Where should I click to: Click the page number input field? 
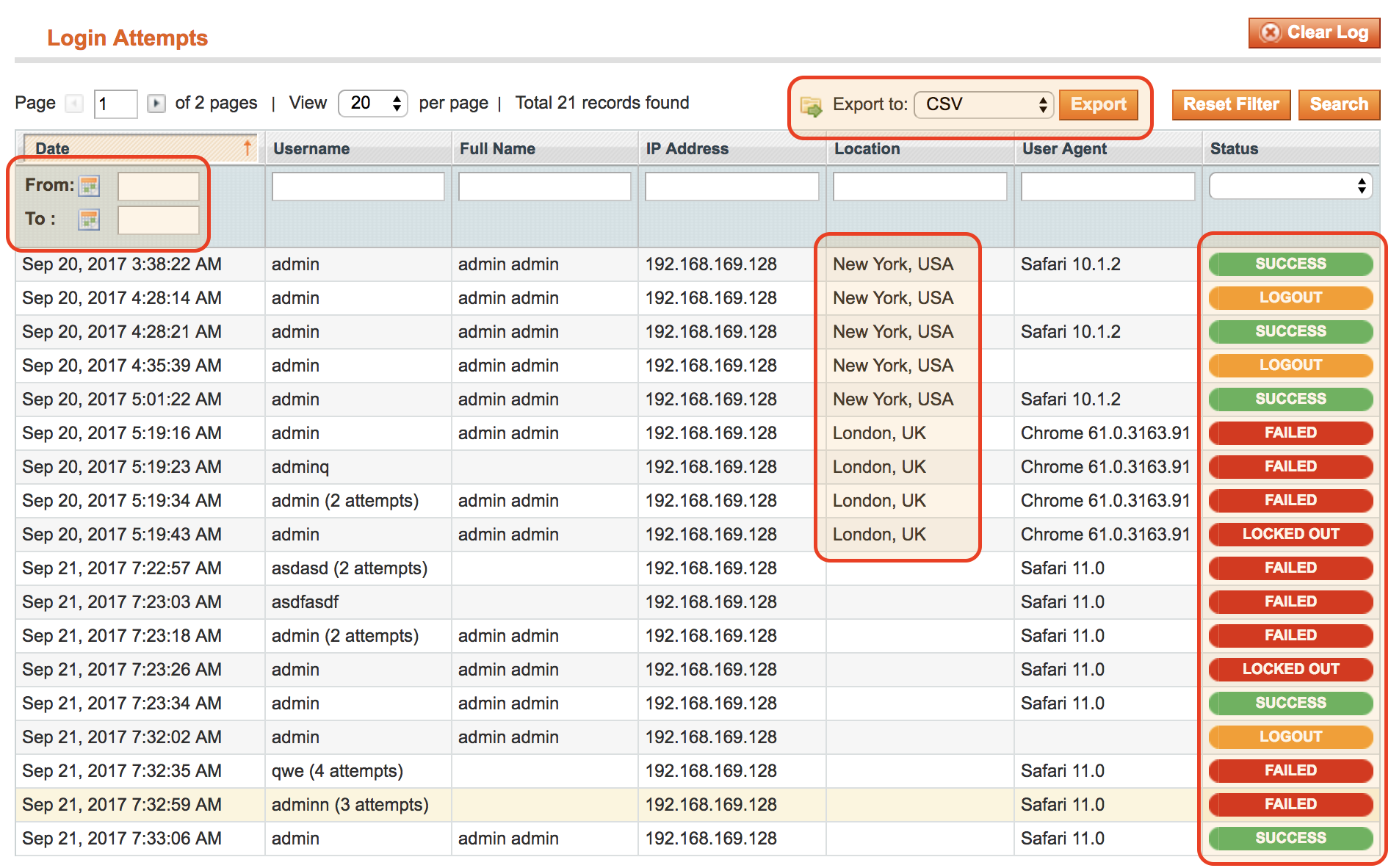point(116,104)
